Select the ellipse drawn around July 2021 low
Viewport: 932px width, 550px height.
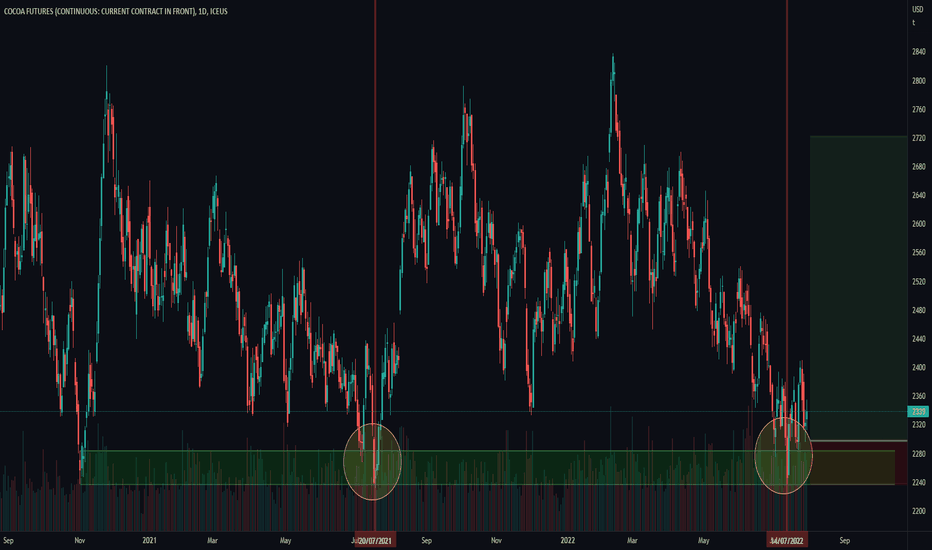click(373, 461)
